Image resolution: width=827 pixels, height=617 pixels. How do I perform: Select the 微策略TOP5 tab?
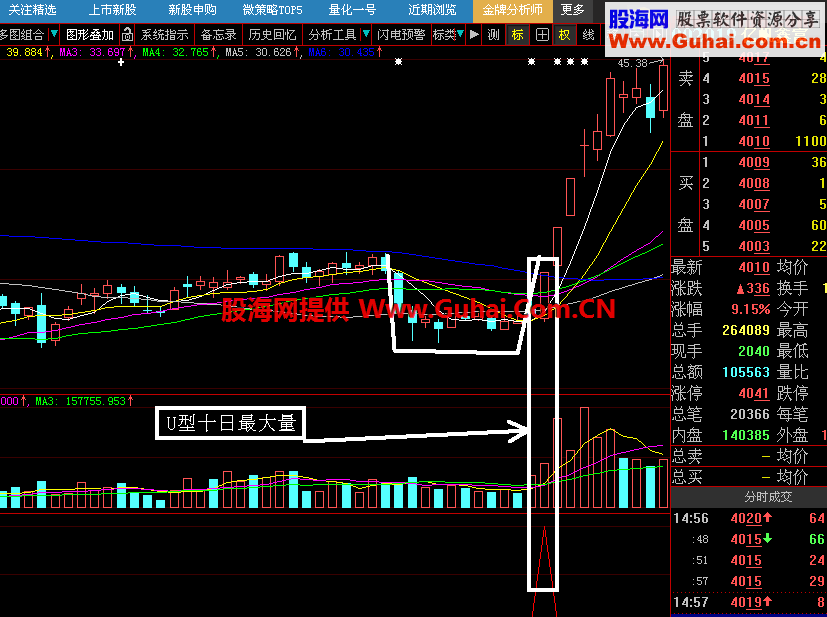(x=273, y=10)
